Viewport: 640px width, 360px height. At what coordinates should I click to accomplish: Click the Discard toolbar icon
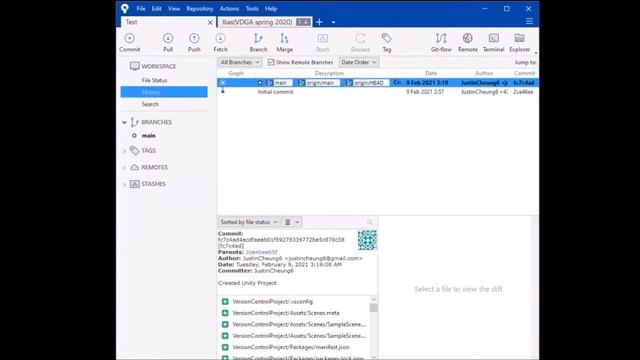[360, 42]
